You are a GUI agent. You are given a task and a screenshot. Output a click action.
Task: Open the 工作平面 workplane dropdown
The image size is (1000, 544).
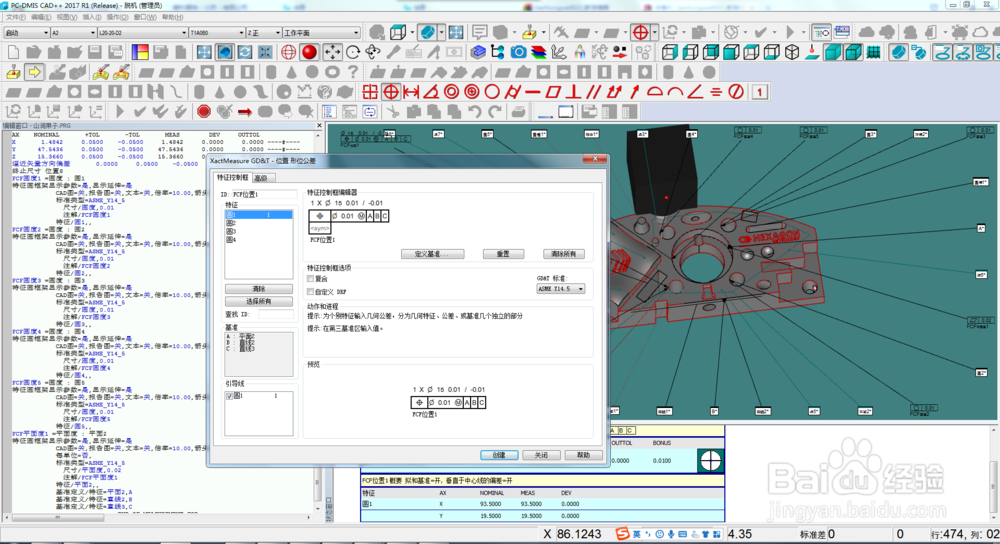tap(321, 33)
